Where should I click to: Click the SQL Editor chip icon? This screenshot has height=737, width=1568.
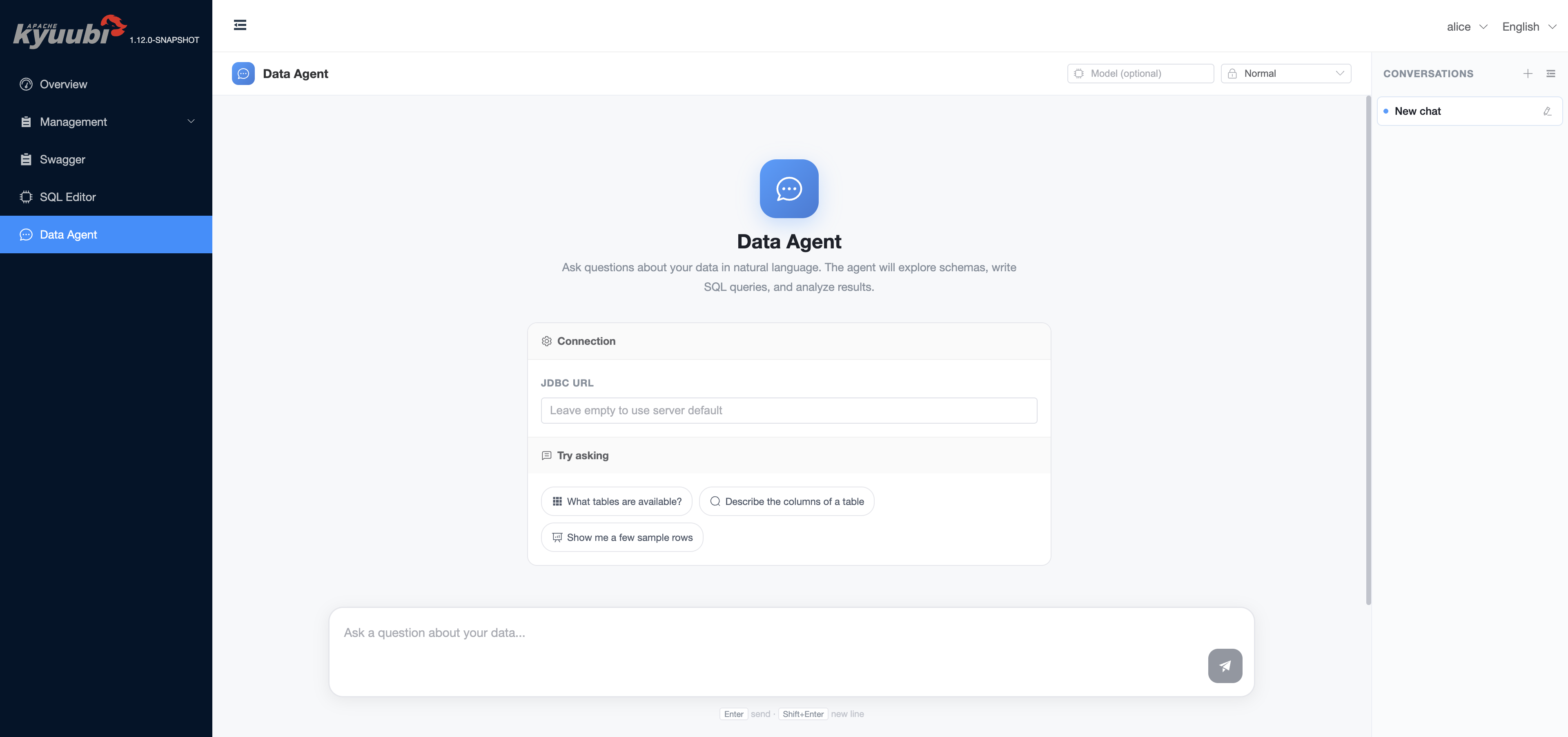(x=26, y=197)
